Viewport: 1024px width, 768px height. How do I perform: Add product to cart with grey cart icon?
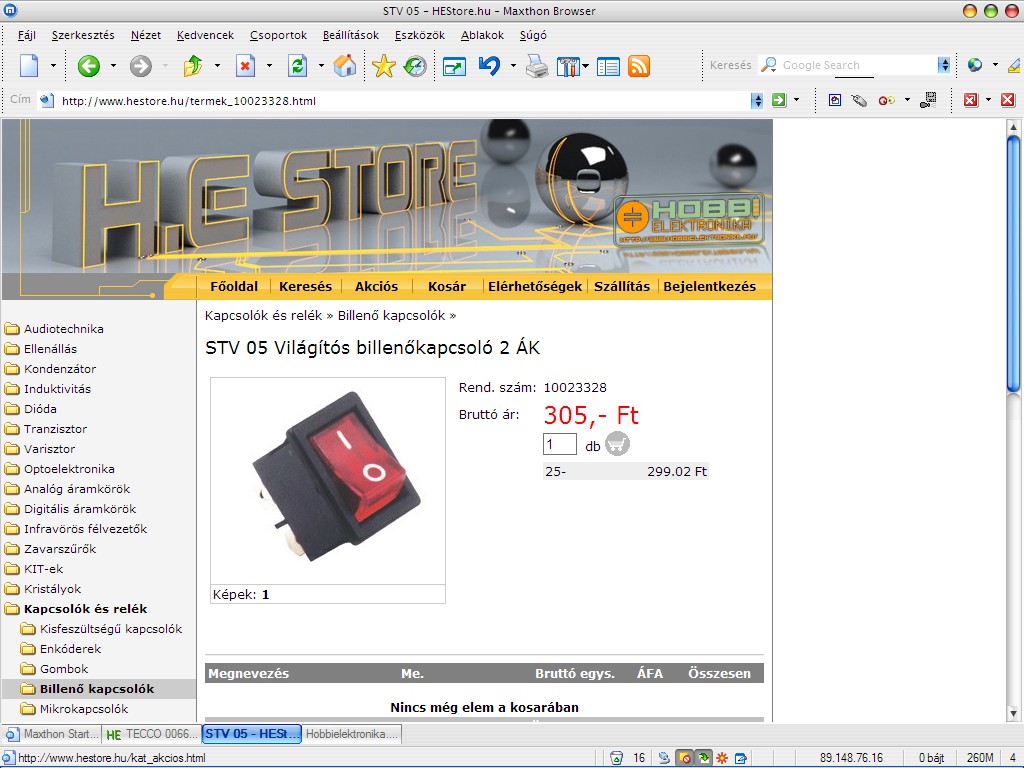(617, 444)
